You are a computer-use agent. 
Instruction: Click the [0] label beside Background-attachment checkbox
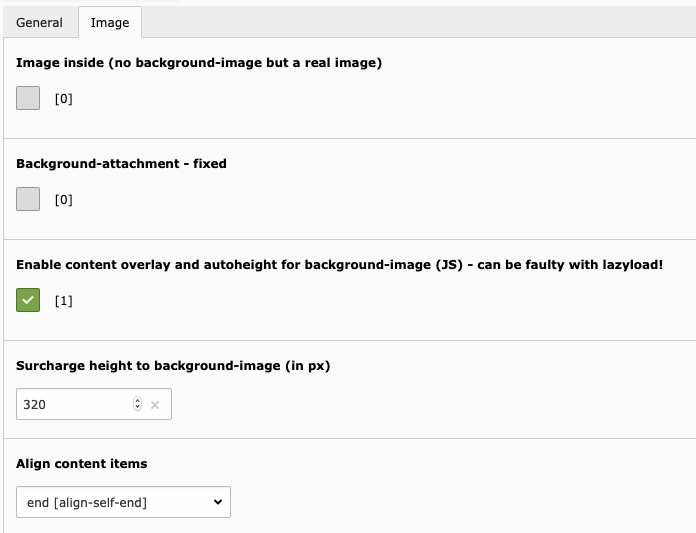click(x=63, y=200)
